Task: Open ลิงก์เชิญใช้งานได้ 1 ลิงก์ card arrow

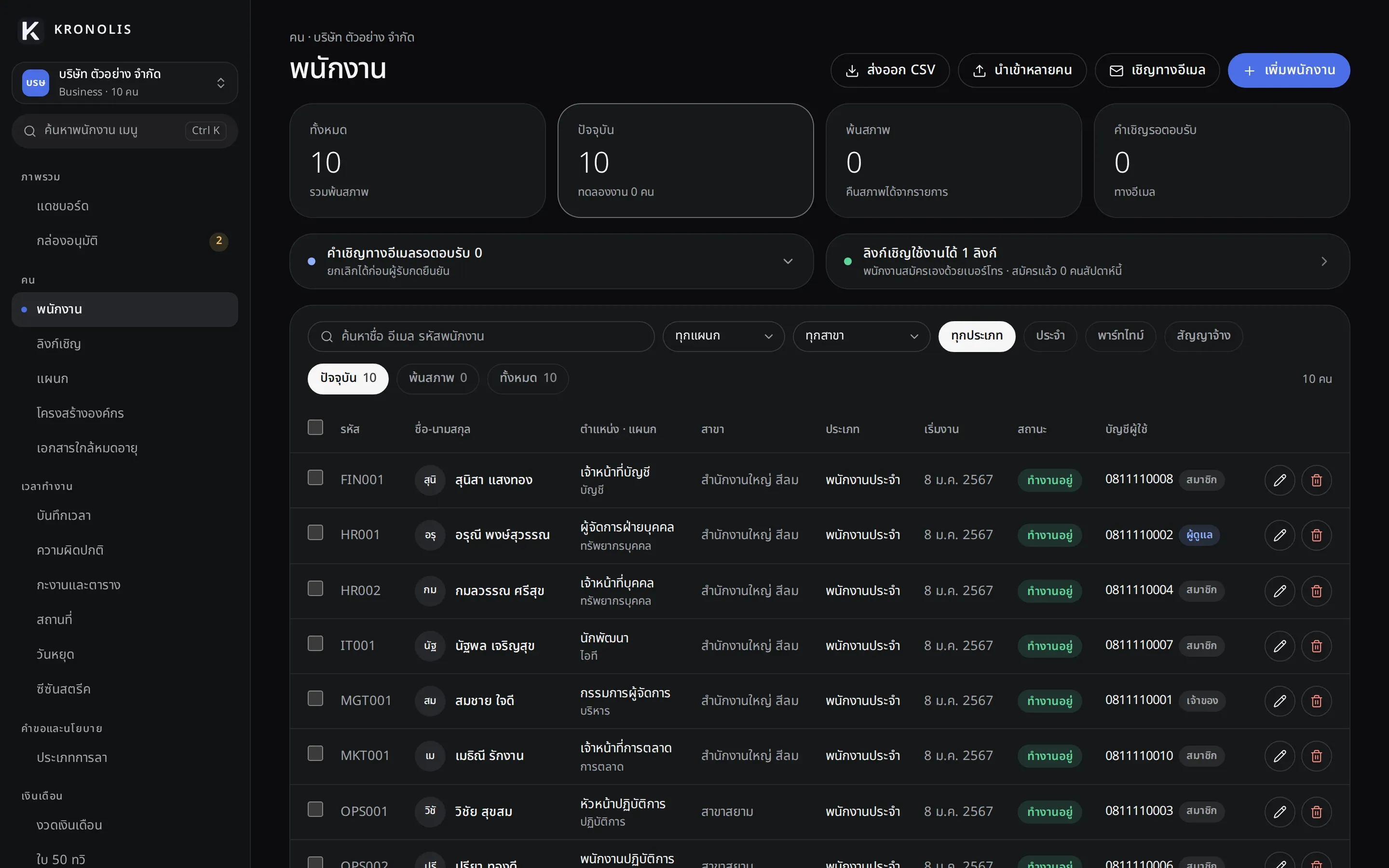Action: point(1324,261)
